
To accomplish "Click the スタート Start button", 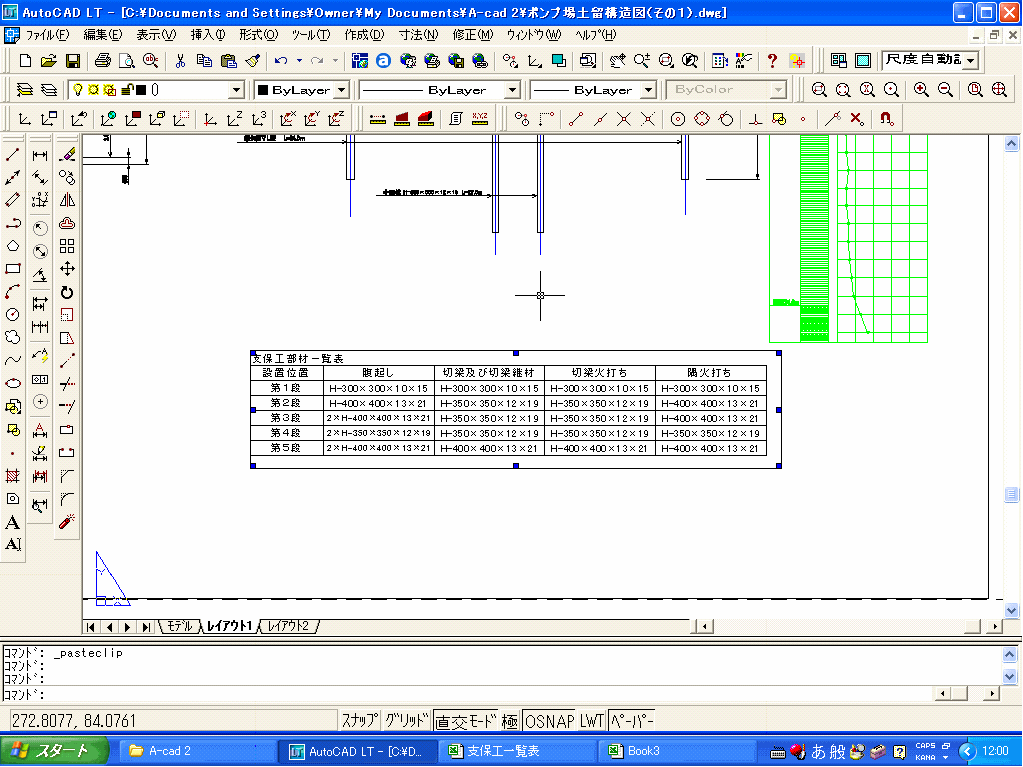I will point(55,751).
